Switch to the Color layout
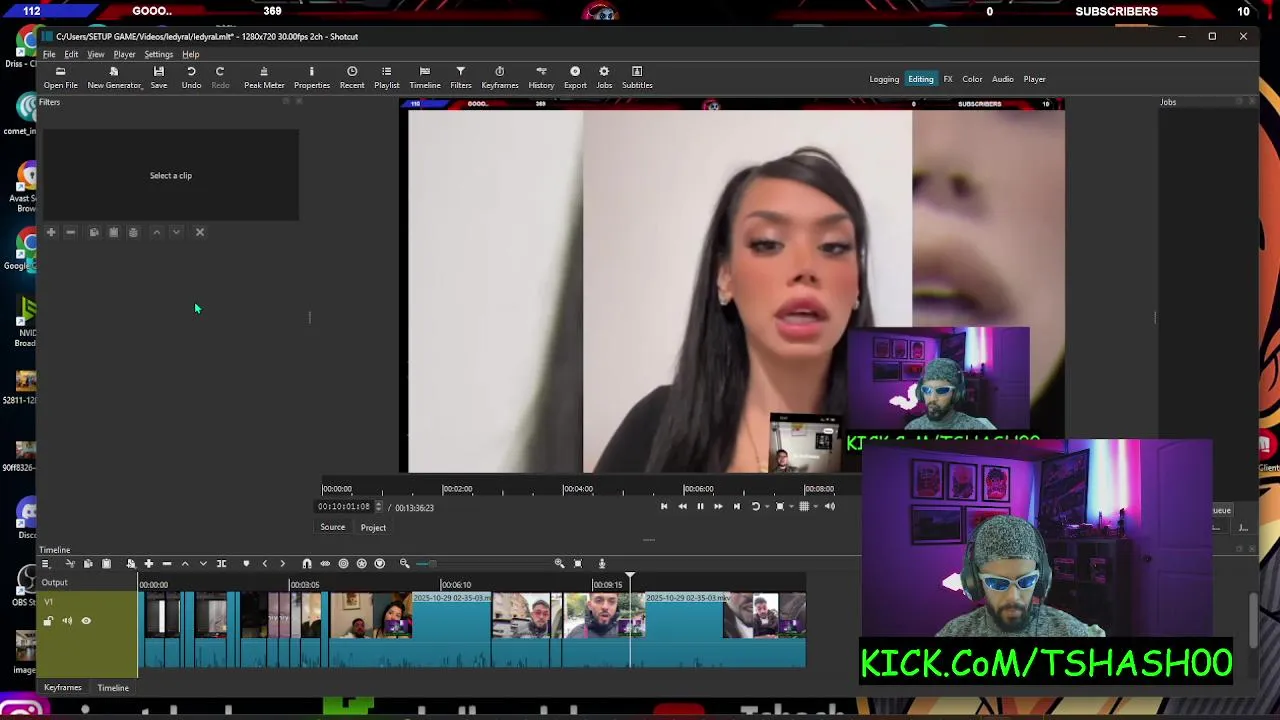 (972, 79)
